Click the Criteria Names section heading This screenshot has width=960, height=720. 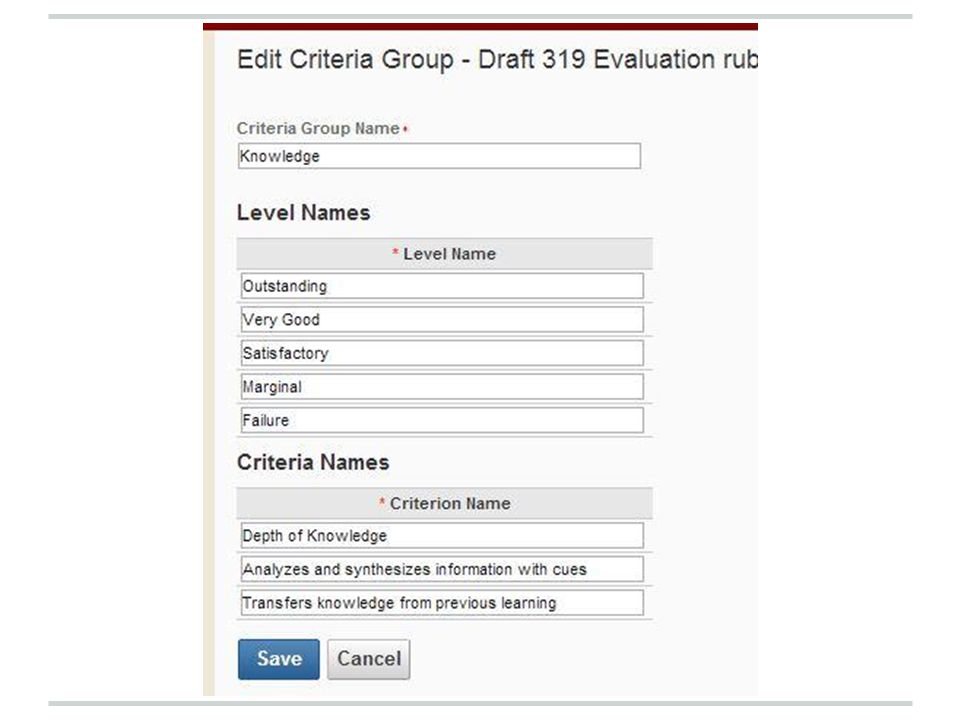[313, 462]
